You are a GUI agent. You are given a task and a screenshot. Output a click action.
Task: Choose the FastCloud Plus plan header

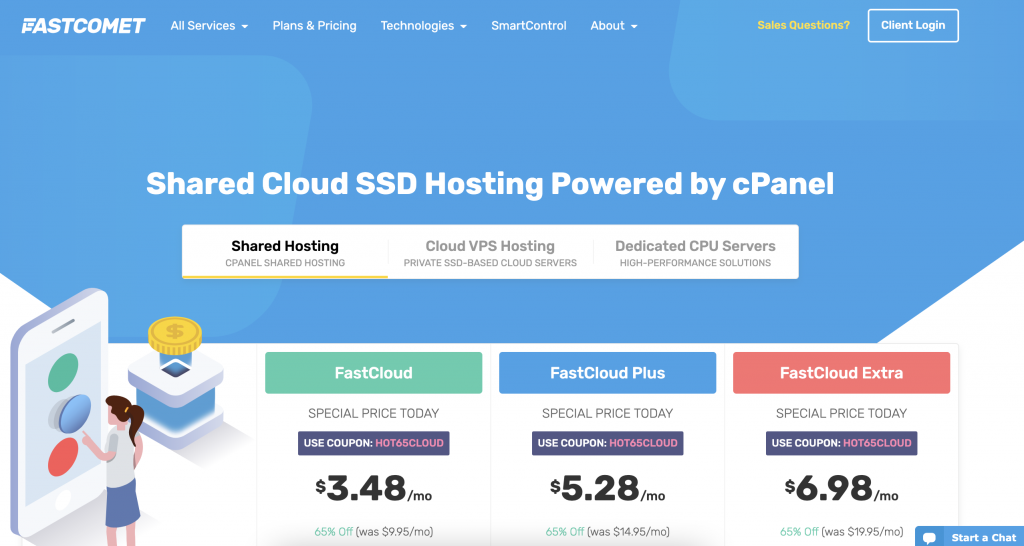(607, 373)
